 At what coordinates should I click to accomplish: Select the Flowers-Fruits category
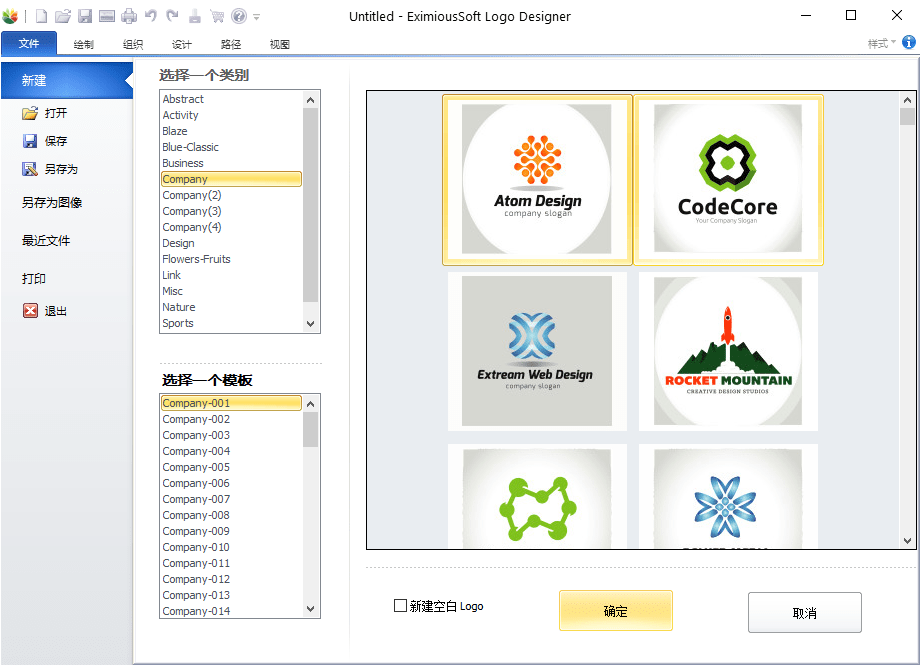pos(231,259)
